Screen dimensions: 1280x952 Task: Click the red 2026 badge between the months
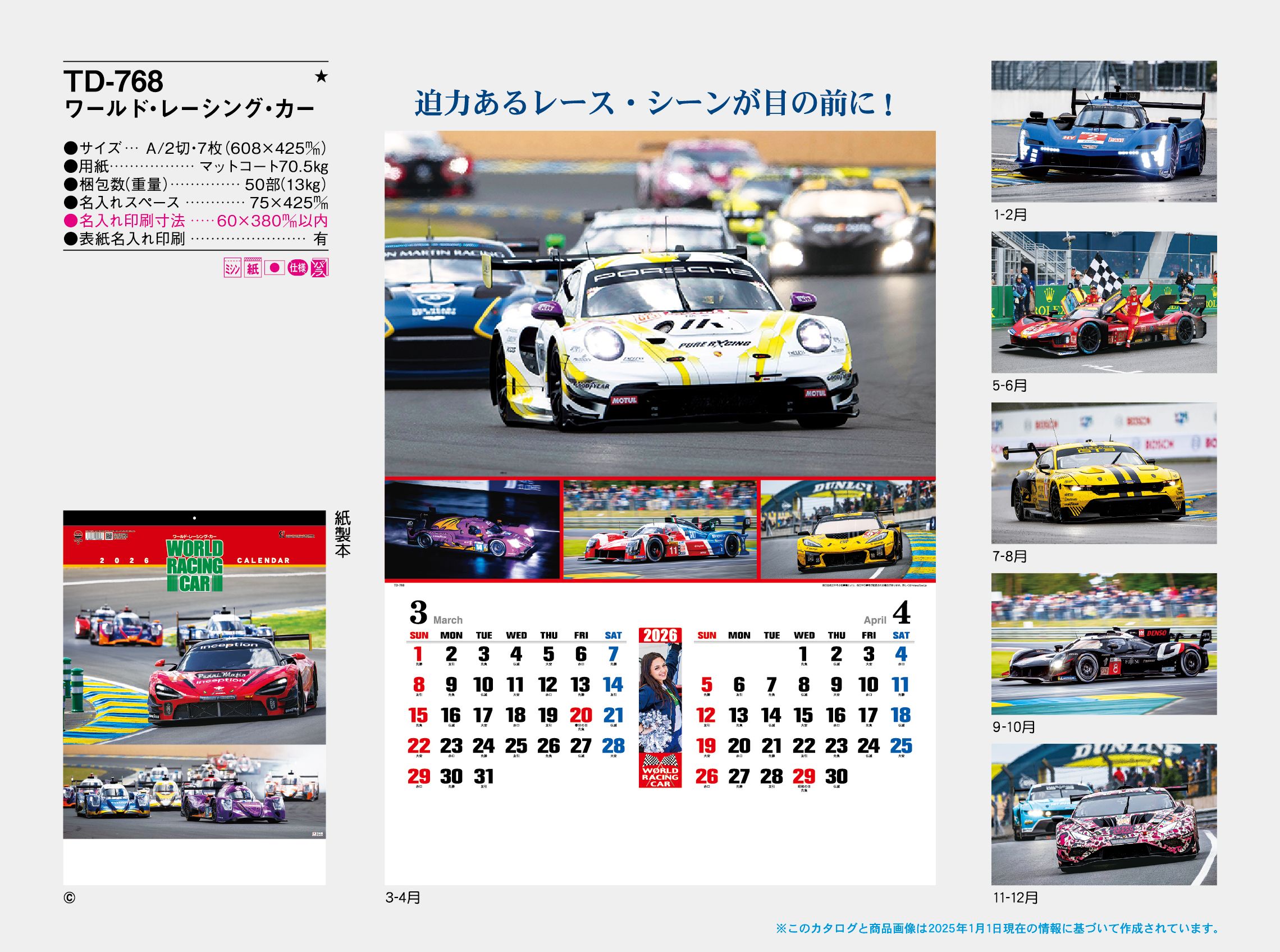pos(660,635)
